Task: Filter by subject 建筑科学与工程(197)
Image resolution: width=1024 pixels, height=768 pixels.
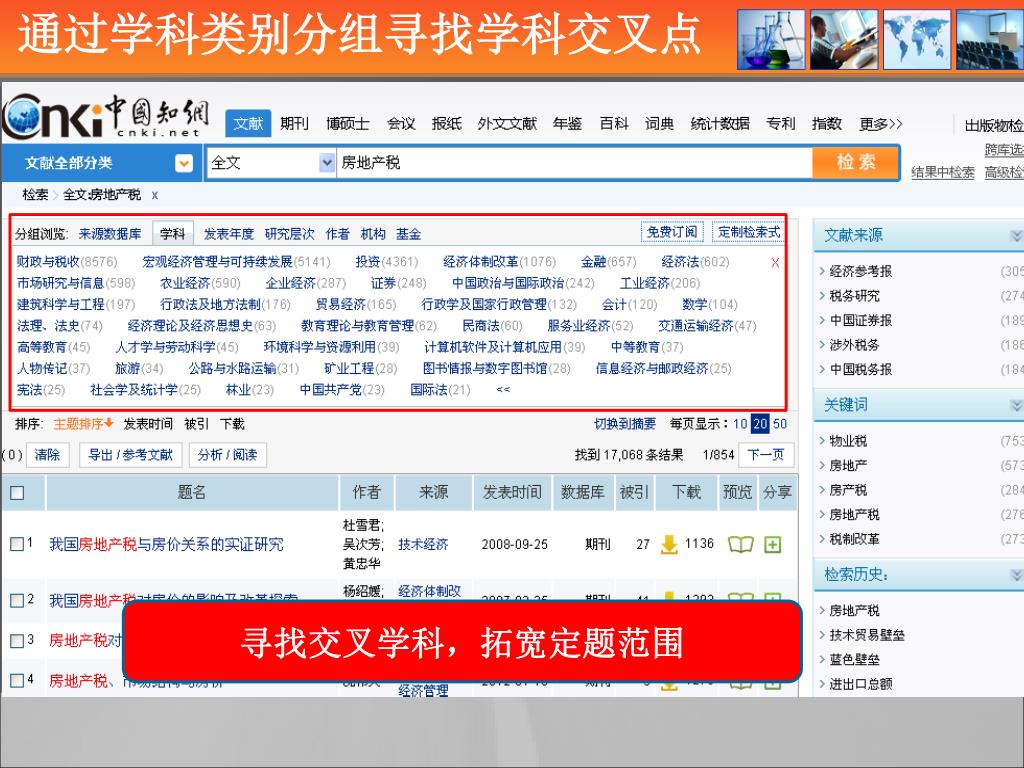Action: (x=76, y=304)
